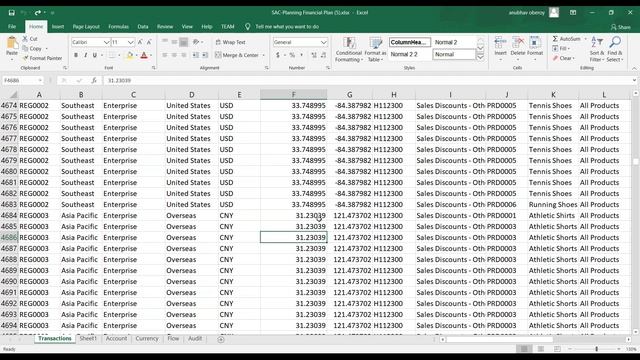Expand the Merge & Center dropdown arrow
640x360 pixels.
pos(264,55)
